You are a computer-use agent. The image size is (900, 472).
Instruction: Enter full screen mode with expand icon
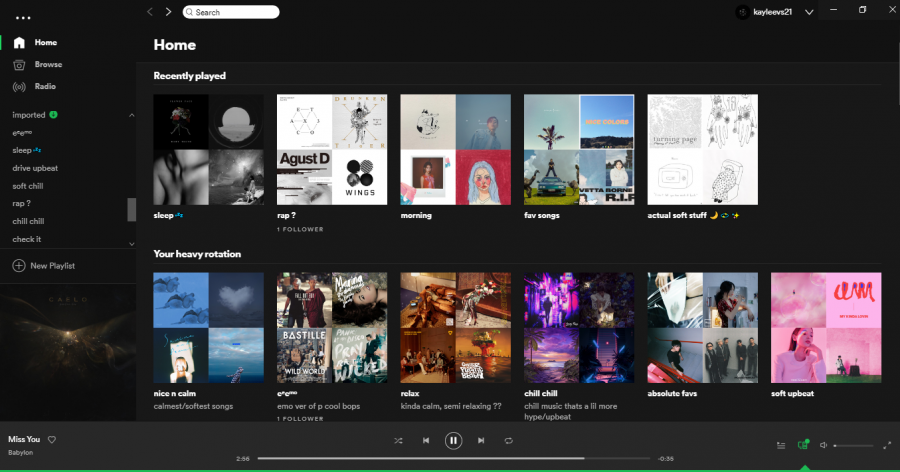coord(887,445)
